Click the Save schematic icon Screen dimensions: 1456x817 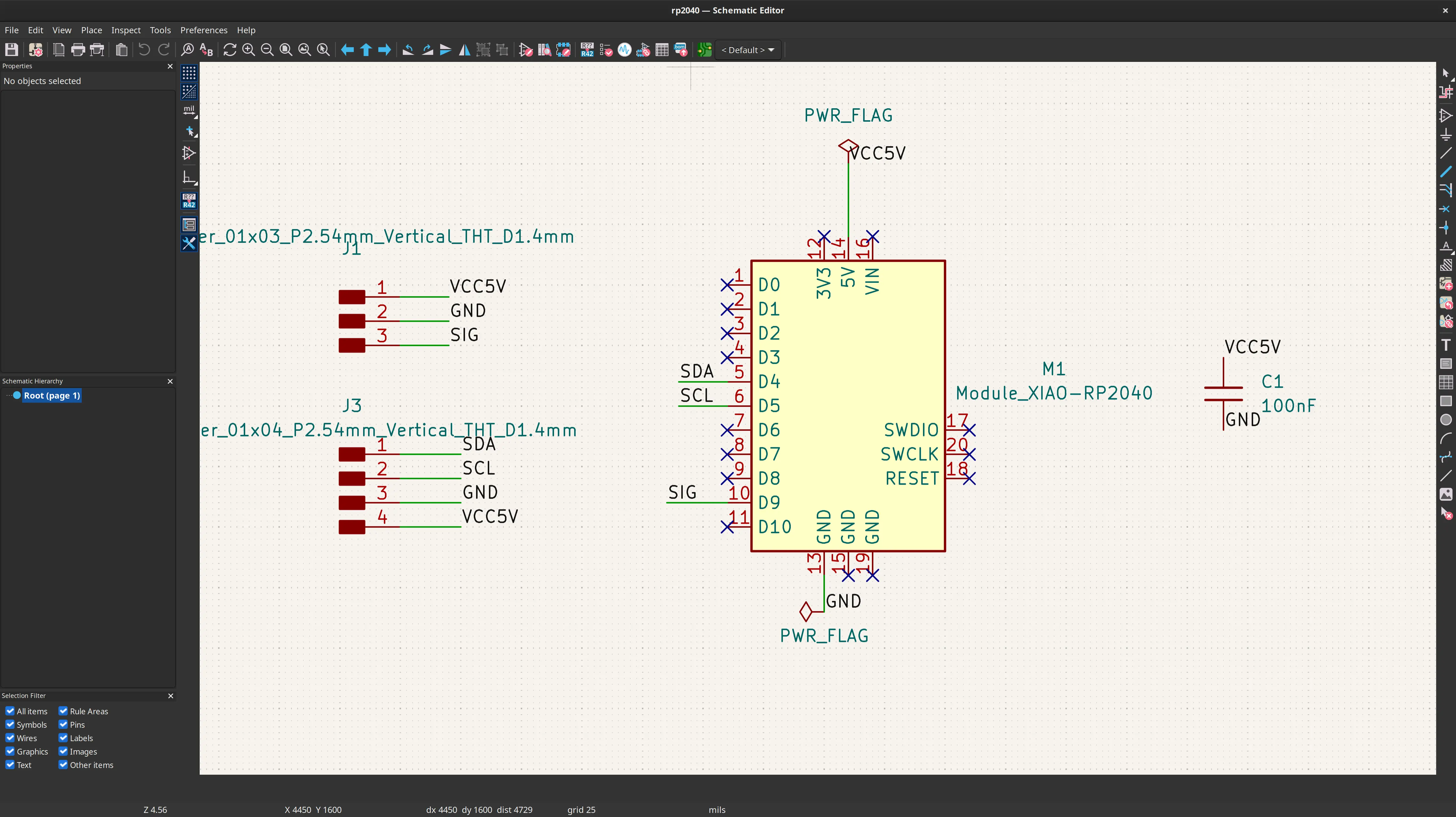coord(11,50)
